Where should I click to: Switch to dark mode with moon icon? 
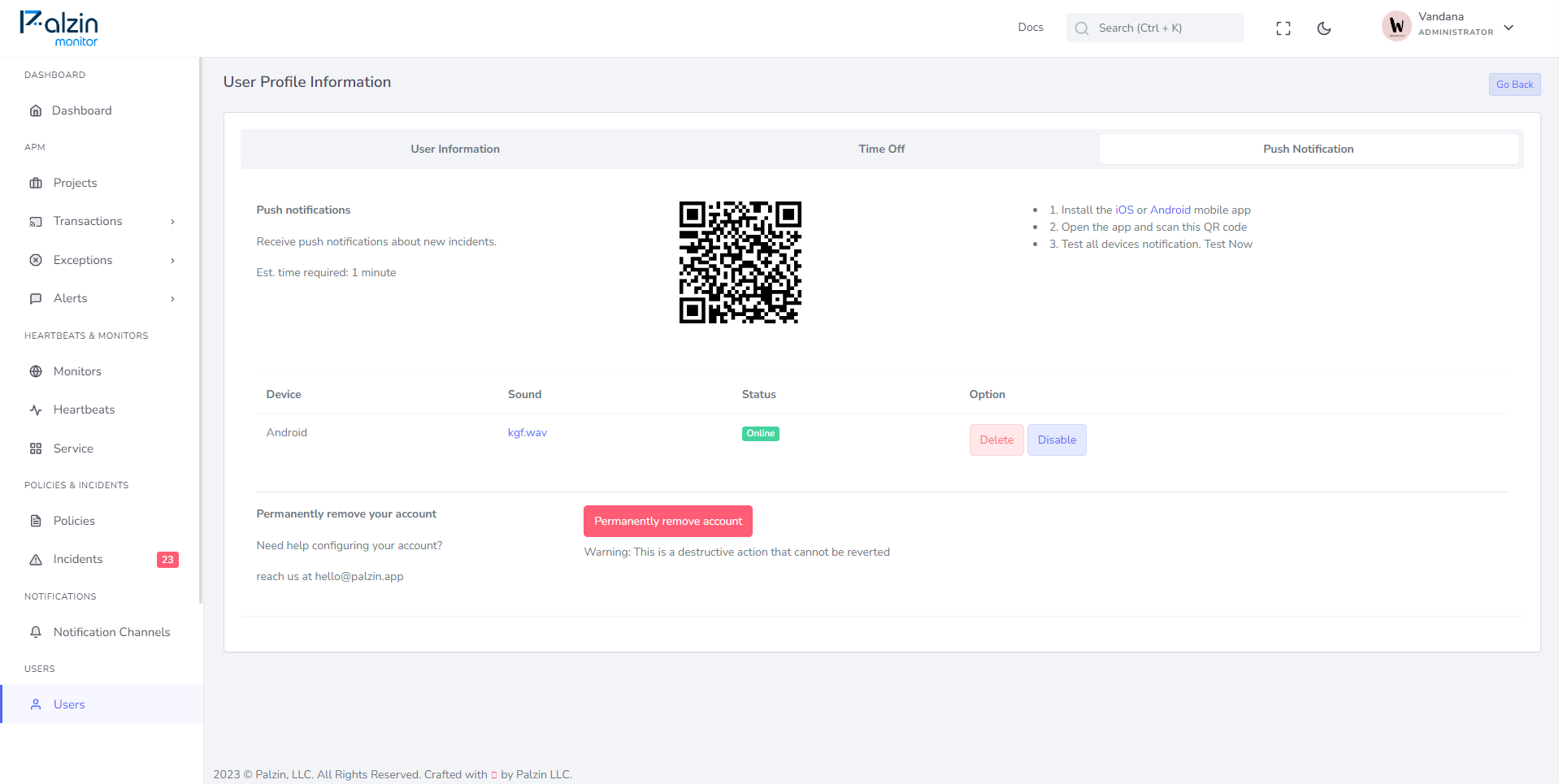click(1324, 28)
